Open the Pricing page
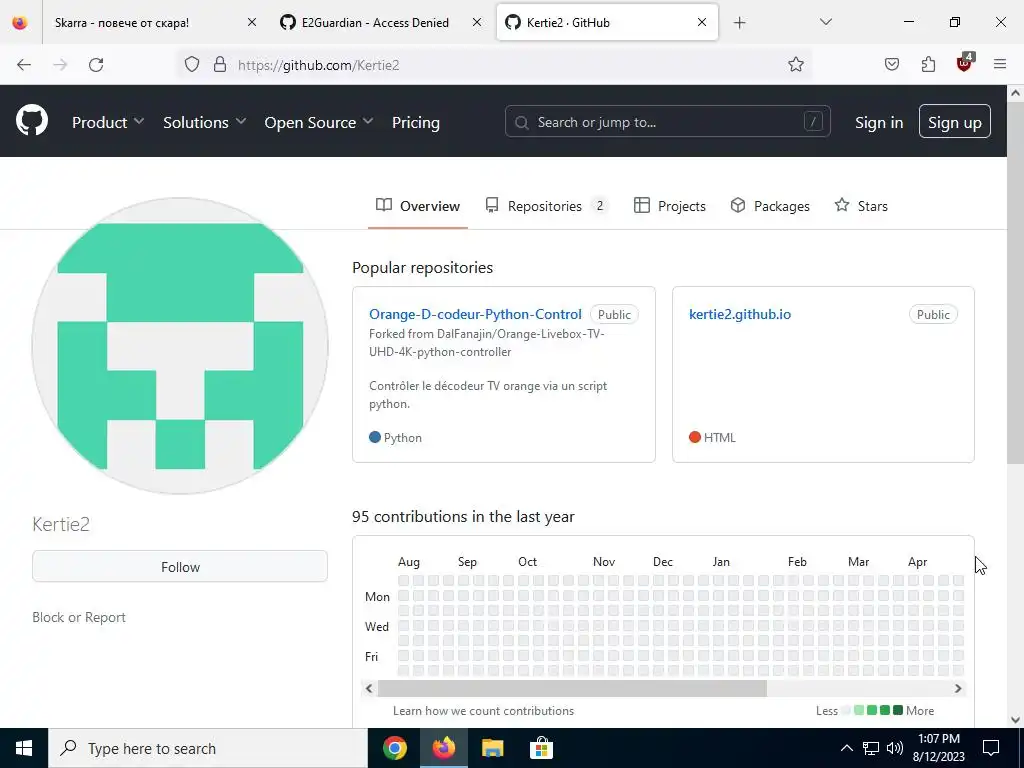The image size is (1024, 768). point(415,122)
